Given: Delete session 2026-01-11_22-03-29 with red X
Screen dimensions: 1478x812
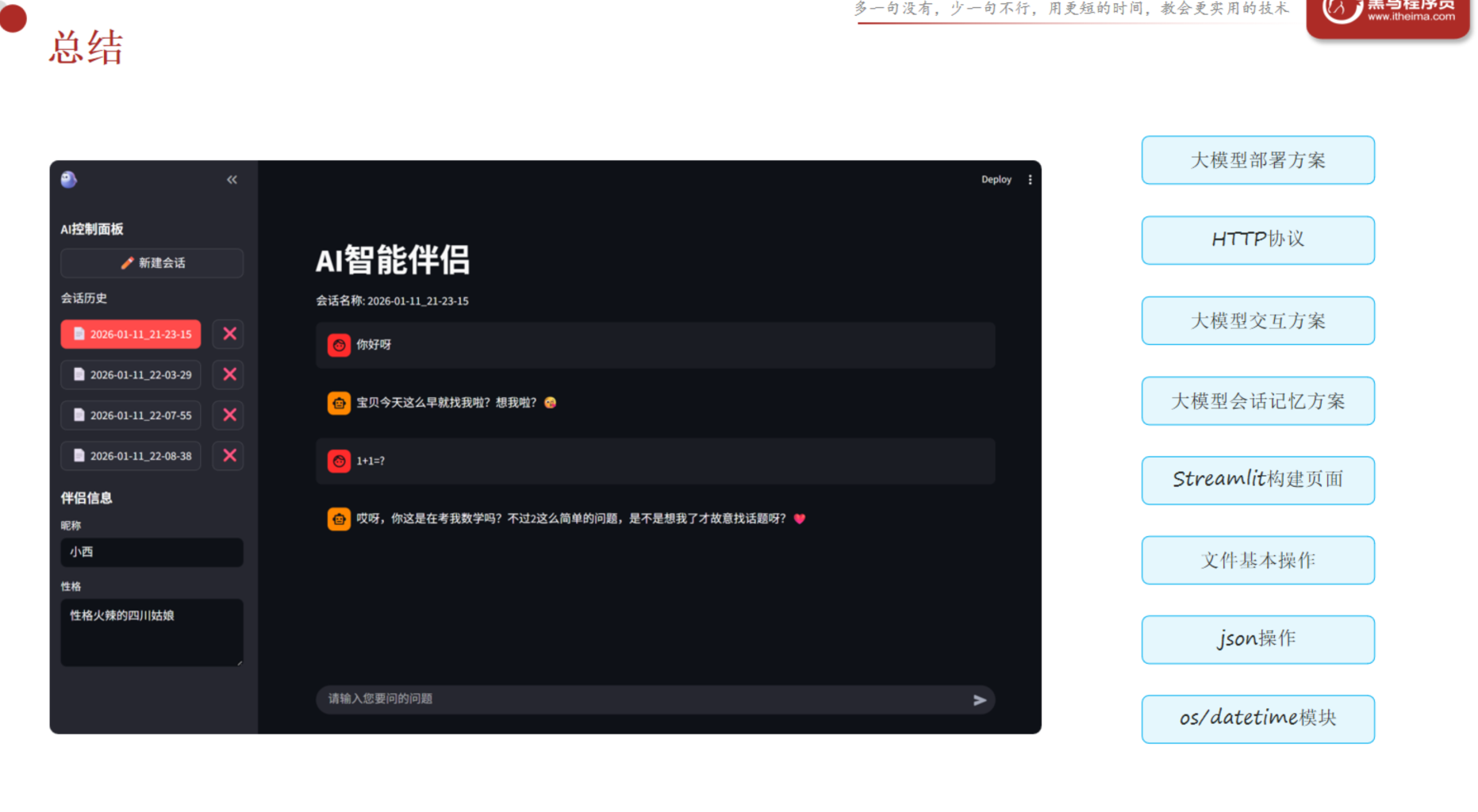Looking at the screenshot, I should (228, 374).
